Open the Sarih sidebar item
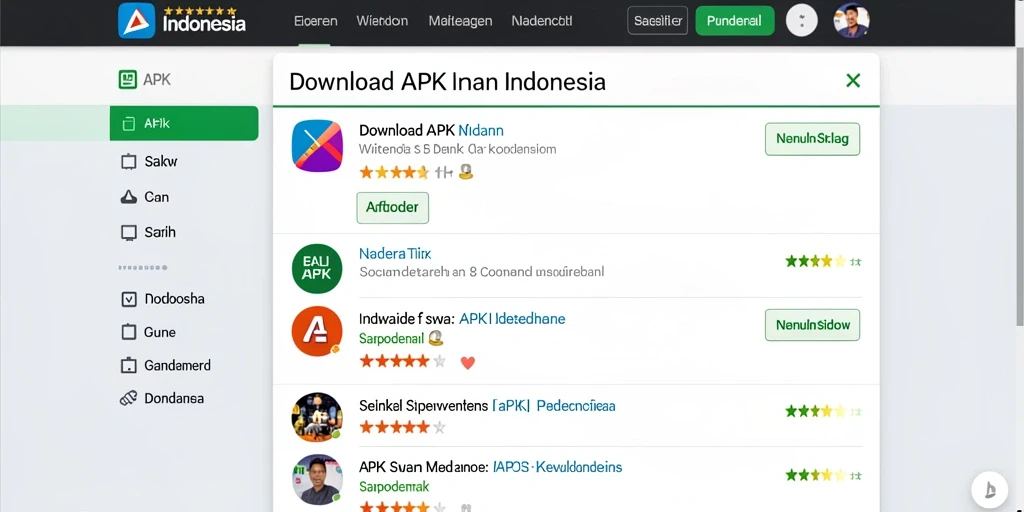Viewport: 1024px width, 512px height. click(148, 232)
